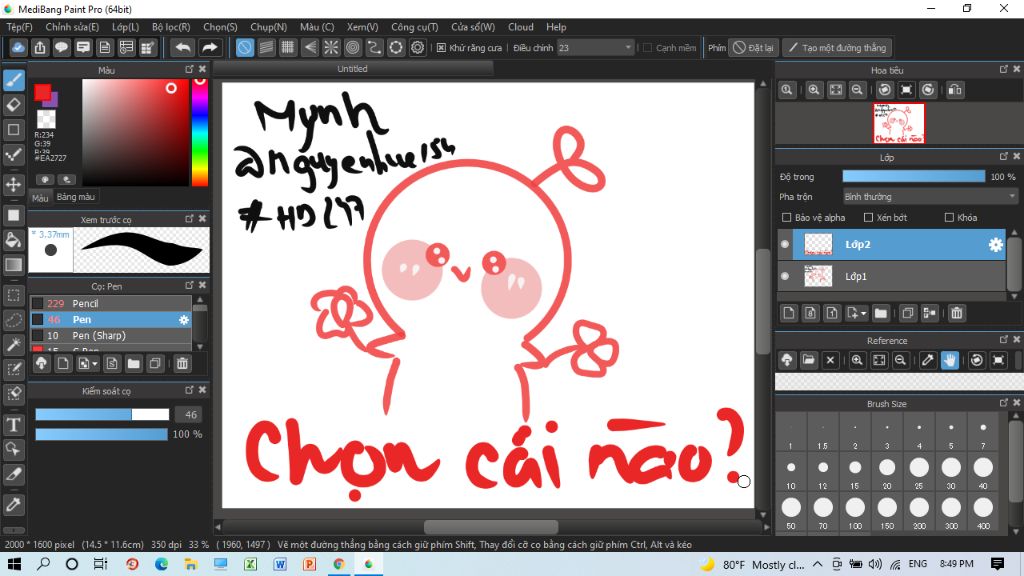Toggle Pen (Sharp) brush color box
This screenshot has height=576, width=1024.
[38, 336]
